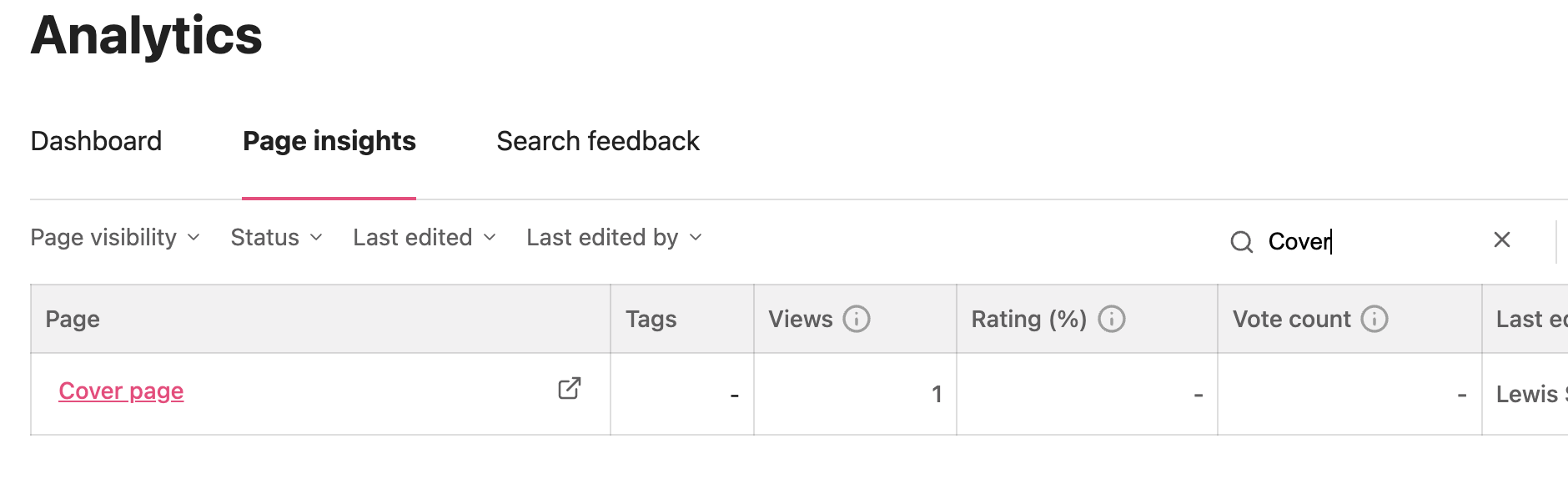1568x479 pixels.
Task: Click the Rating (%) column header
Action: pos(1087,319)
